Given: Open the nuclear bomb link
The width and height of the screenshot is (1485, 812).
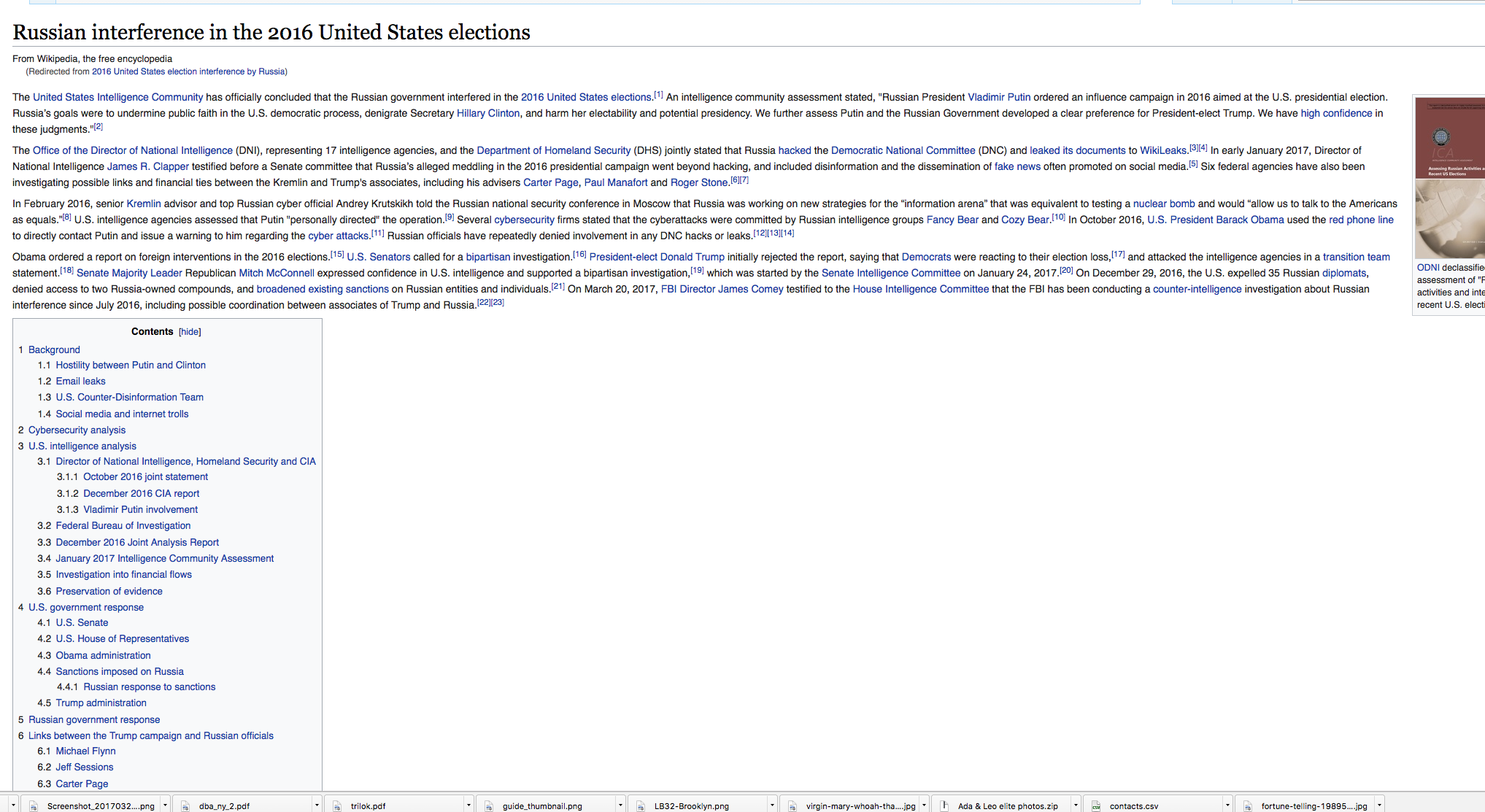Looking at the screenshot, I should pyautogui.click(x=1164, y=204).
